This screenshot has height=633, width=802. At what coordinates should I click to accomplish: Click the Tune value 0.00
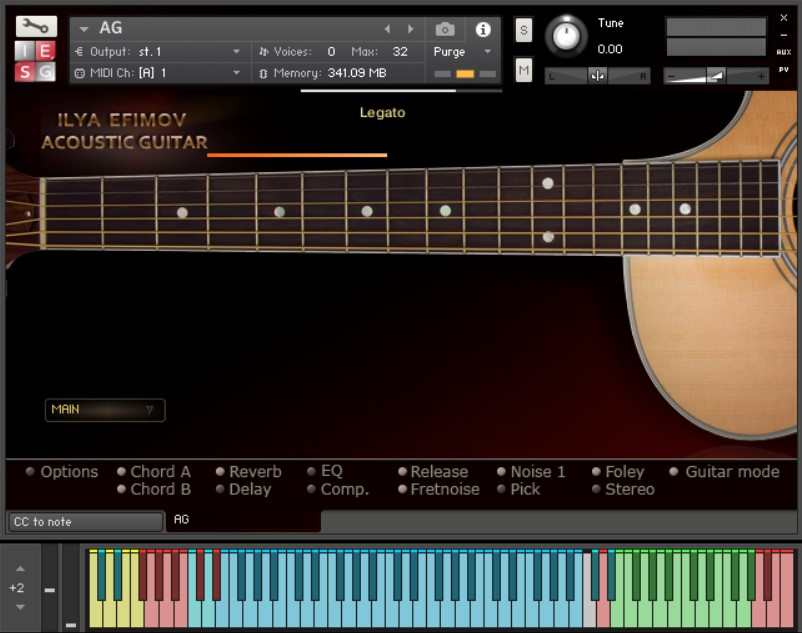(610, 49)
